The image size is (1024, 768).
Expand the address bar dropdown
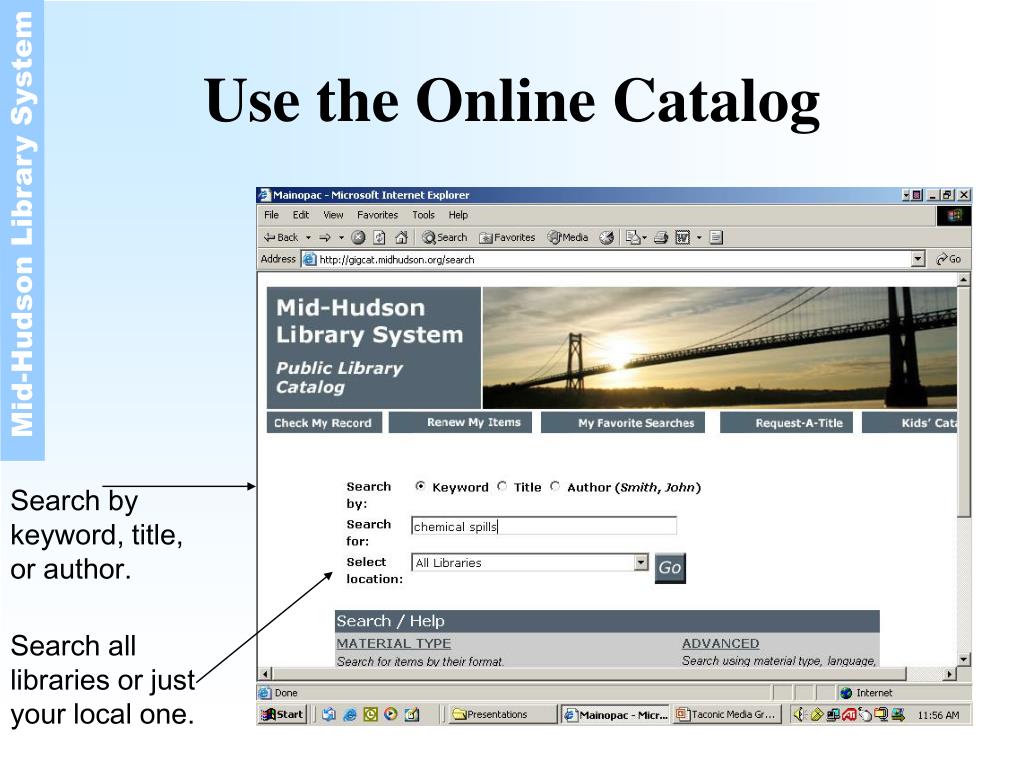(x=918, y=259)
